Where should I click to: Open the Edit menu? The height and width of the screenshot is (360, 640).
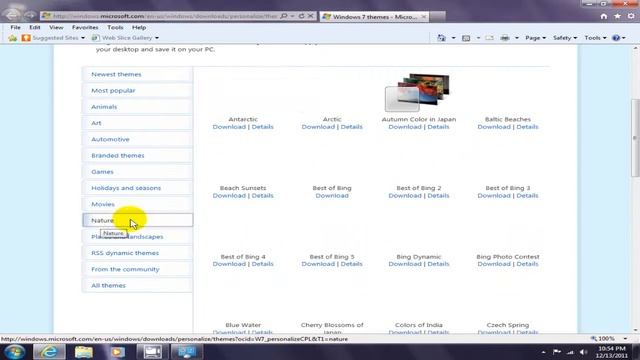click(x=35, y=27)
